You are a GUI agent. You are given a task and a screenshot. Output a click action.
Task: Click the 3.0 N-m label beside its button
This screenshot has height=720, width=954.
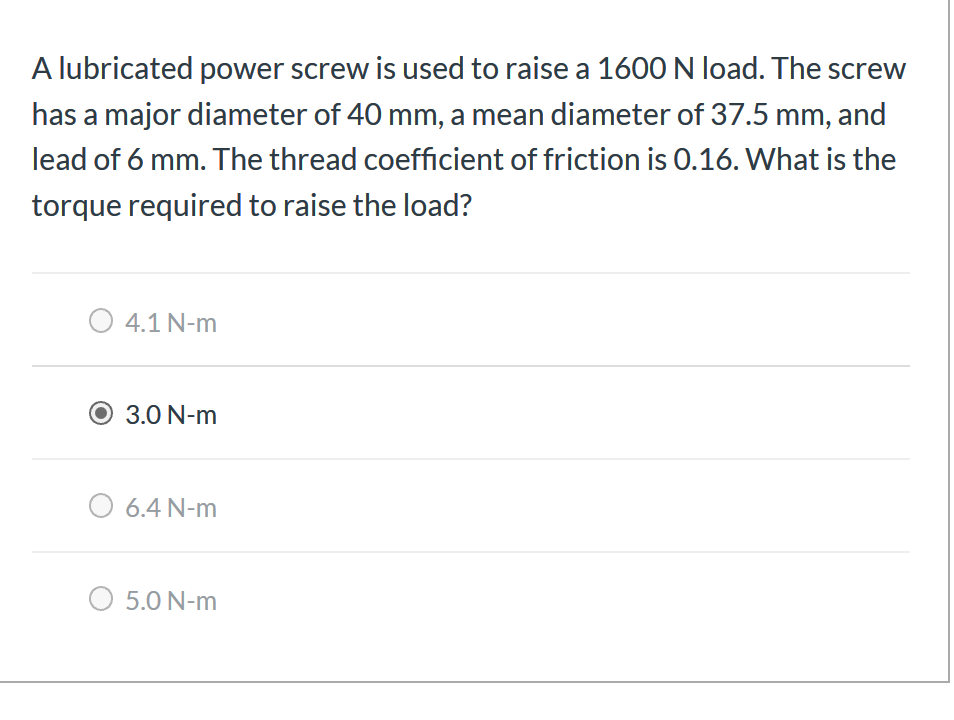(171, 414)
